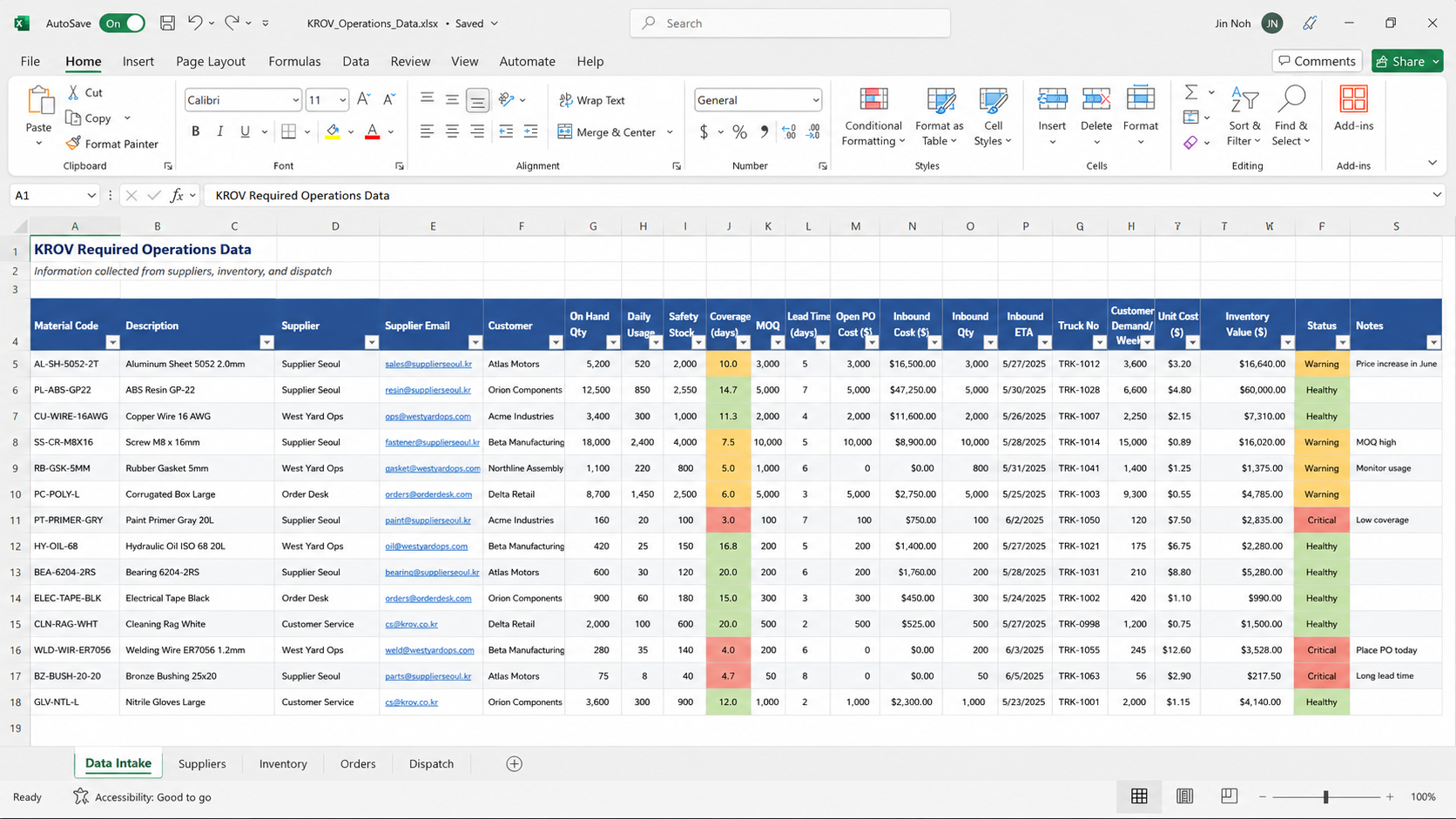Click the Increase Indent icon
Screen dimensions: 1456x819
(530, 131)
